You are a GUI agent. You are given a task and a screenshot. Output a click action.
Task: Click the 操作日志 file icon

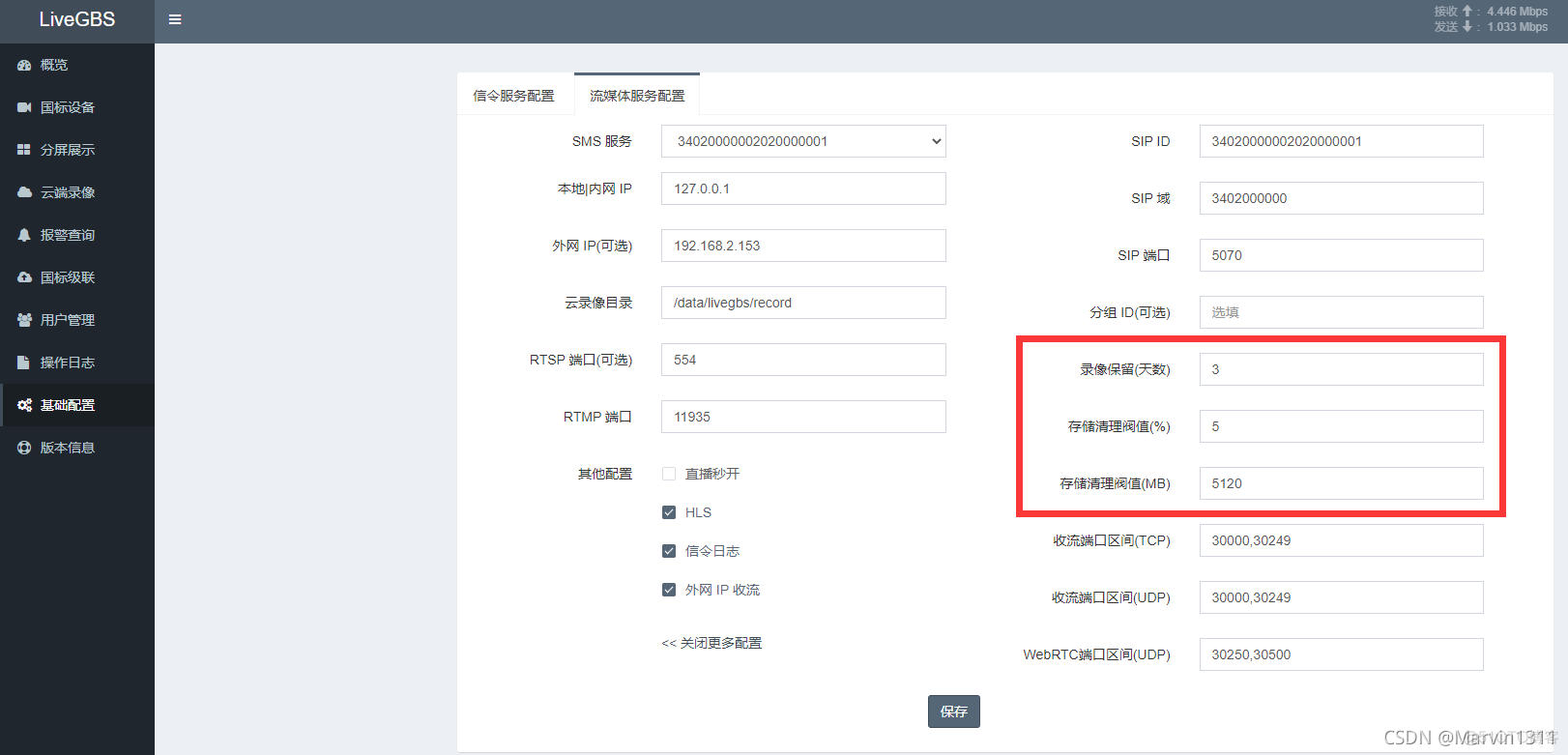(24, 363)
